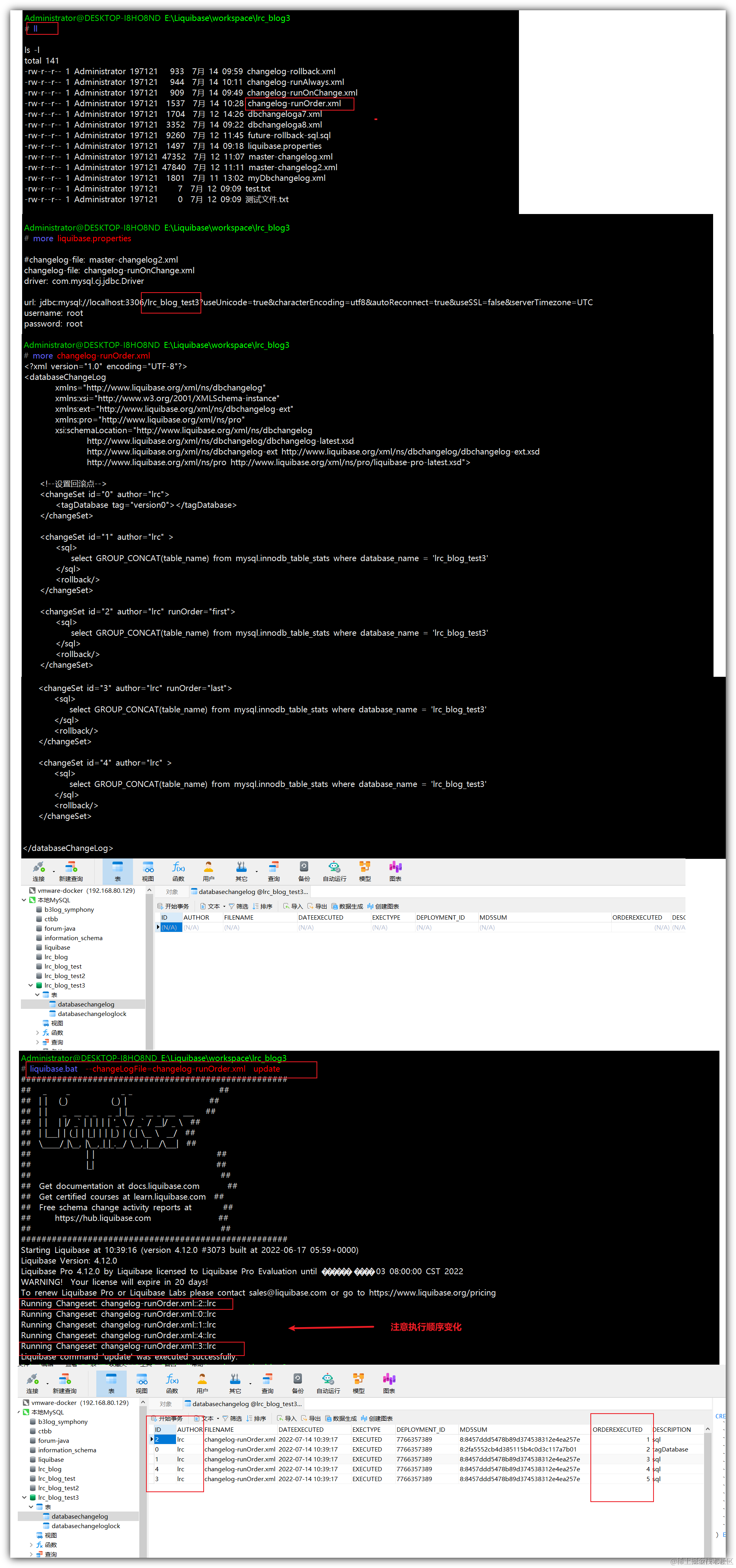
Task: Select databasechangelog tab in upper Navicat window
Action: 250,892
